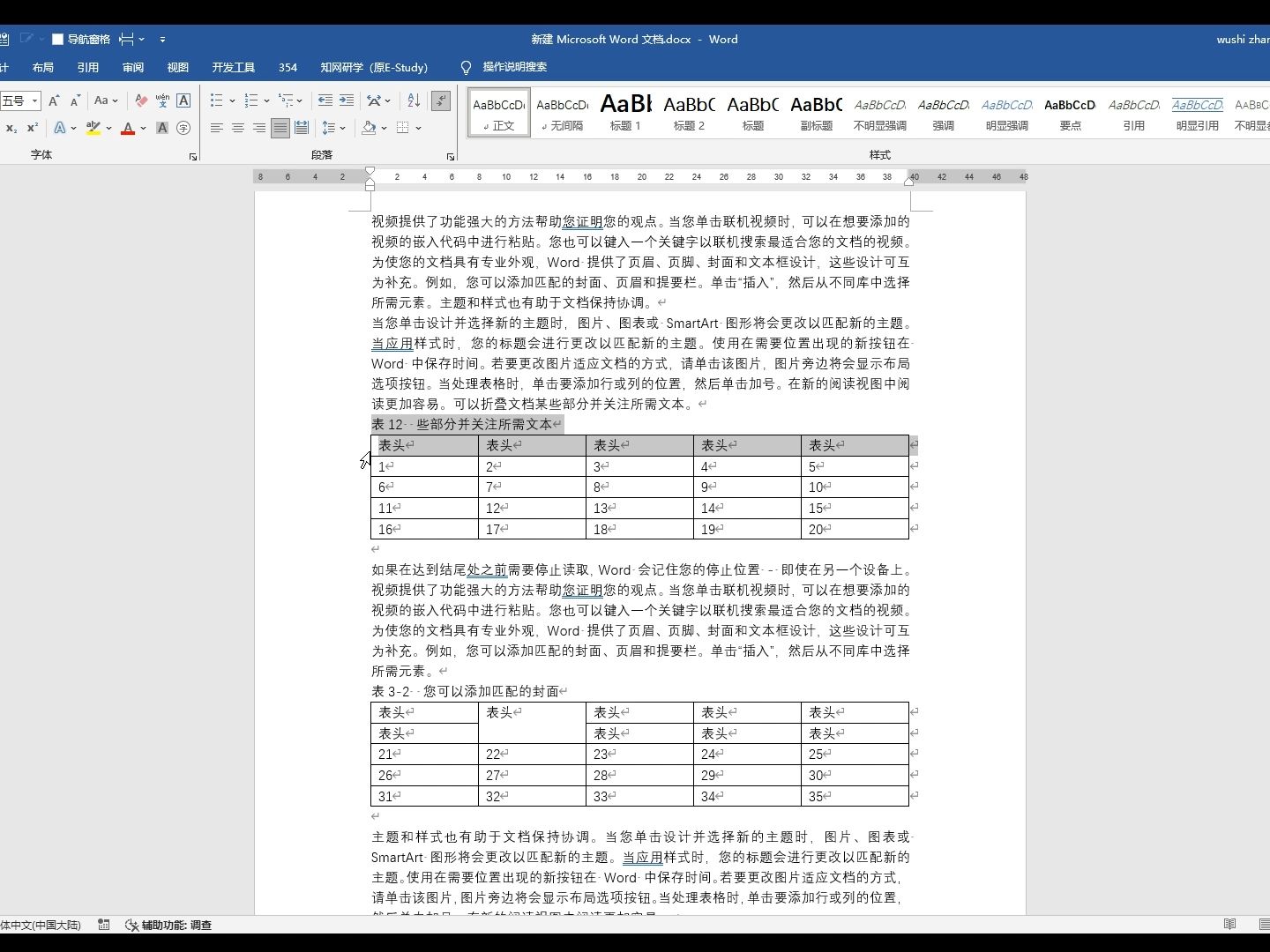Apply Phonetic Guide (wén/文) icon
1270x952 pixels.
[x=162, y=100]
